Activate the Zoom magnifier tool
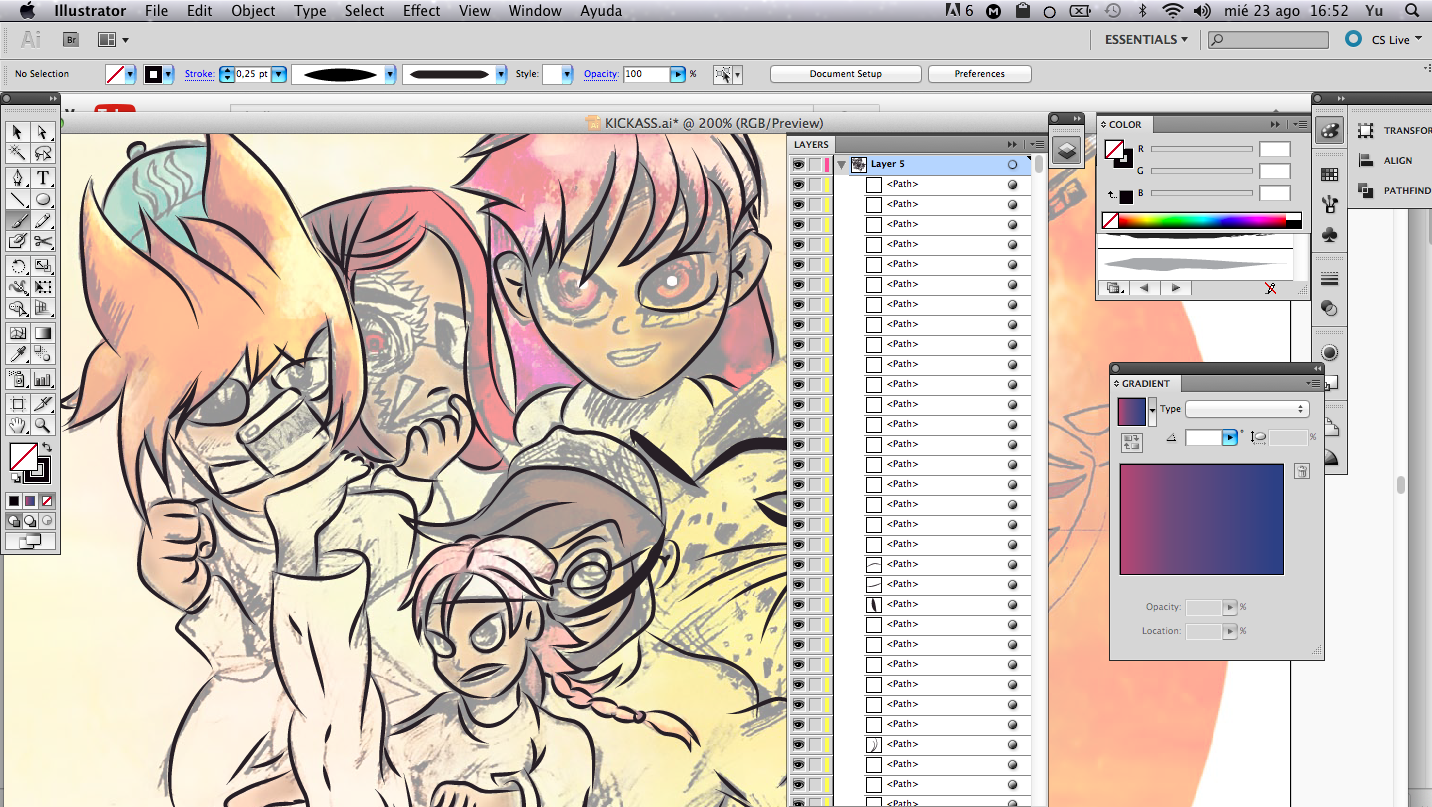The height and width of the screenshot is (807, 1432). [43, 425]
